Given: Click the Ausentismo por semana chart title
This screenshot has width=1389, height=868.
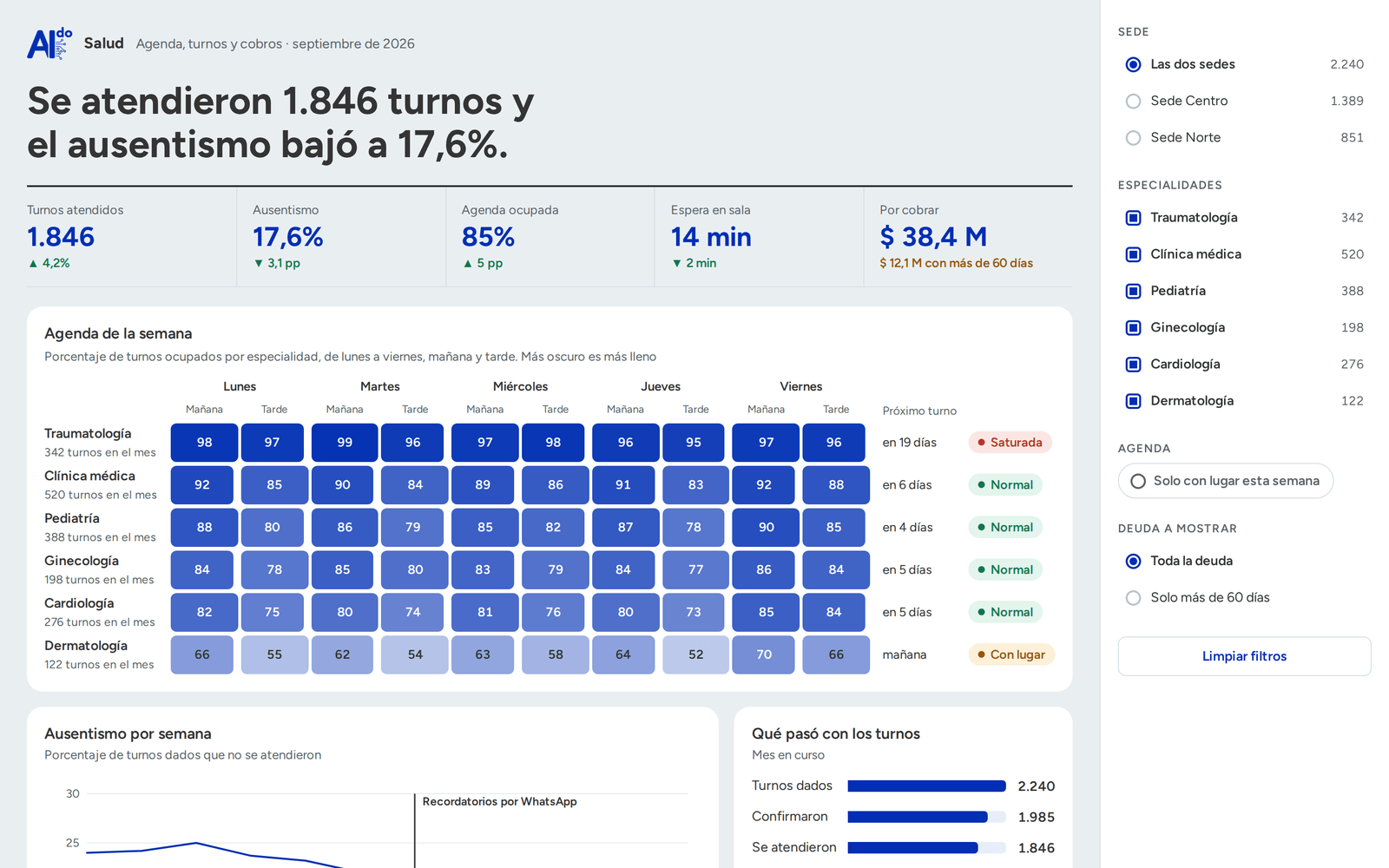Looking at the screenshot, I should 128,733.
